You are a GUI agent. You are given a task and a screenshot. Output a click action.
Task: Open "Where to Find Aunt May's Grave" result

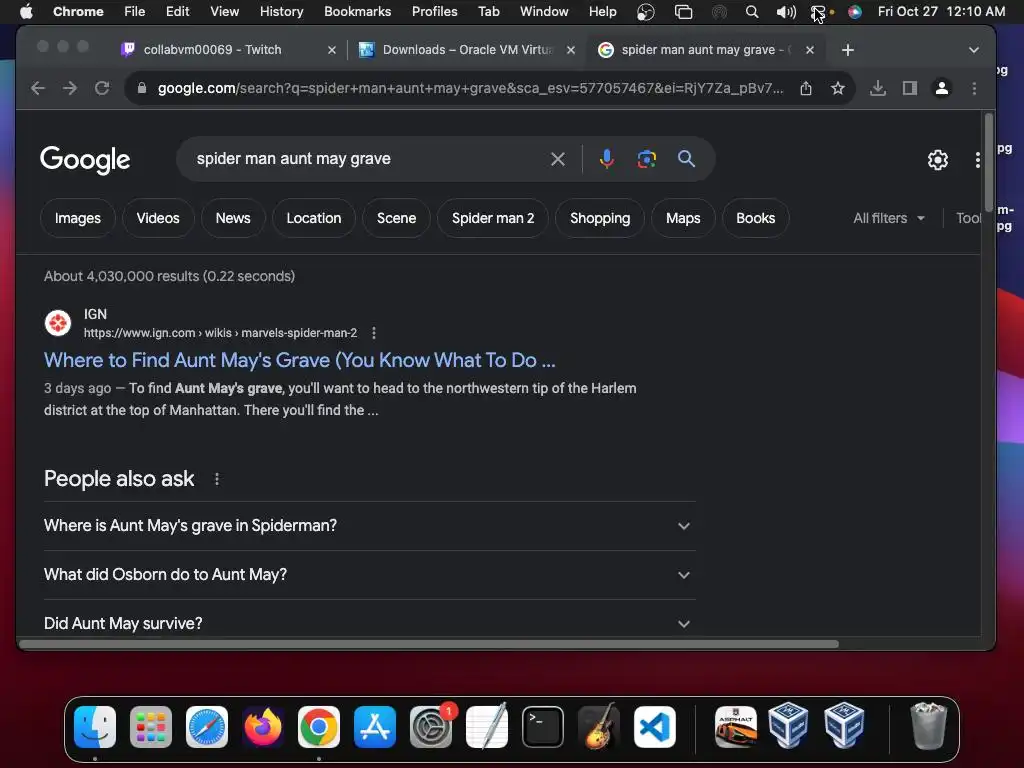(300, 360)
